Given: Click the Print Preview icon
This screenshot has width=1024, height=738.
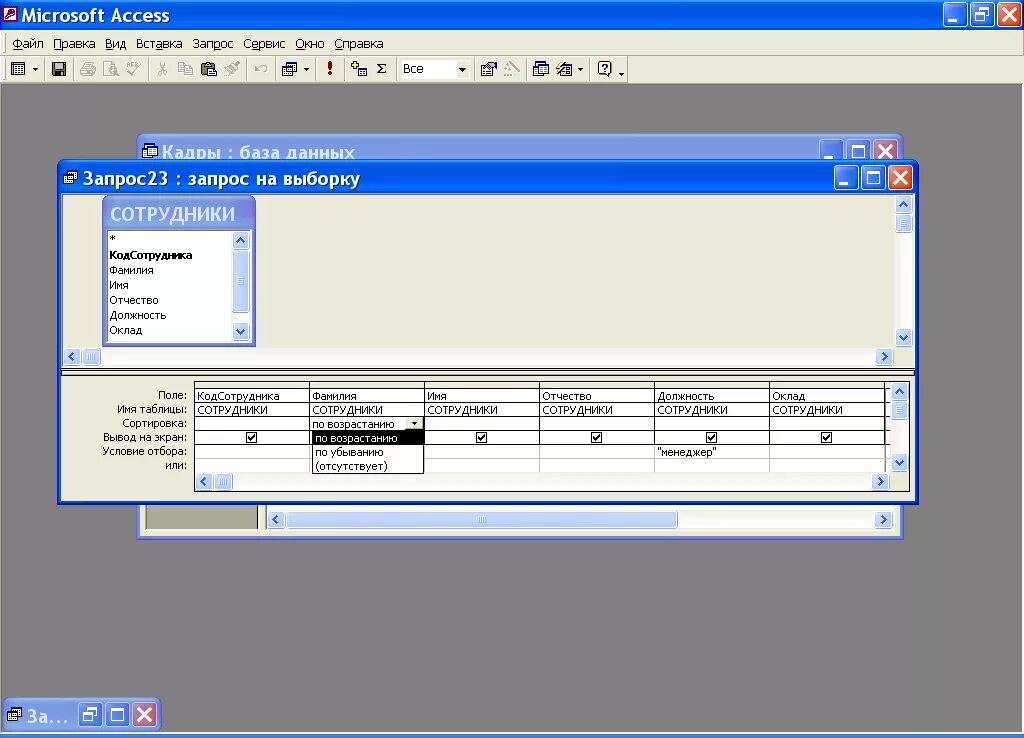Looking at the screenshot, I should point(110,69).
